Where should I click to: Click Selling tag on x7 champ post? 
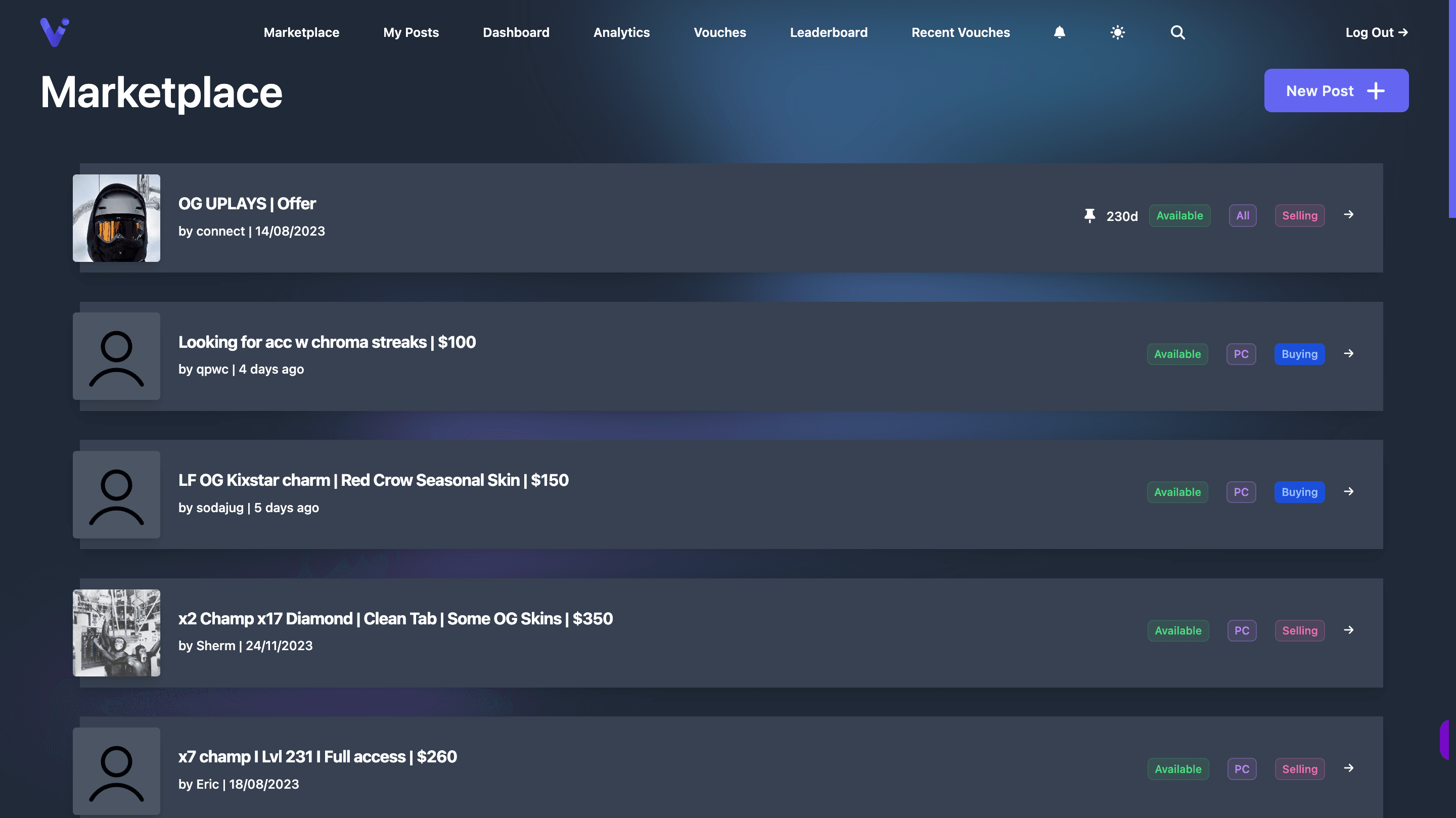pos(1299,769)
